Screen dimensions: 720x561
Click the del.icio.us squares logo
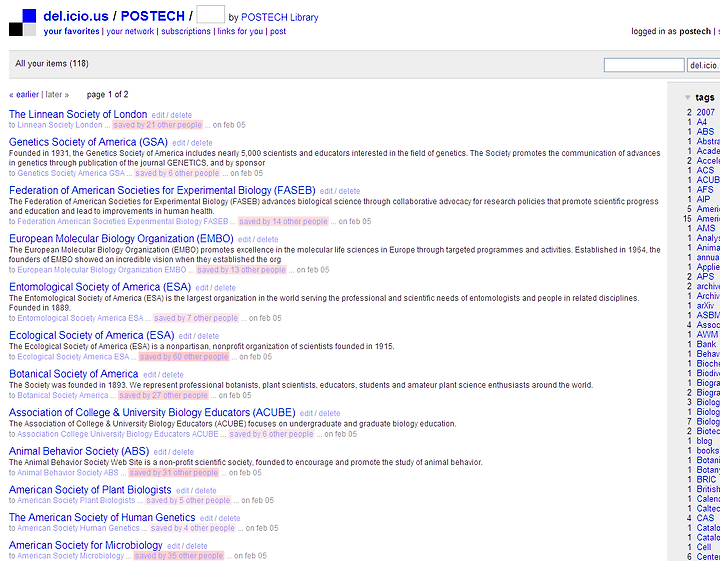click(x=22, y=22)
